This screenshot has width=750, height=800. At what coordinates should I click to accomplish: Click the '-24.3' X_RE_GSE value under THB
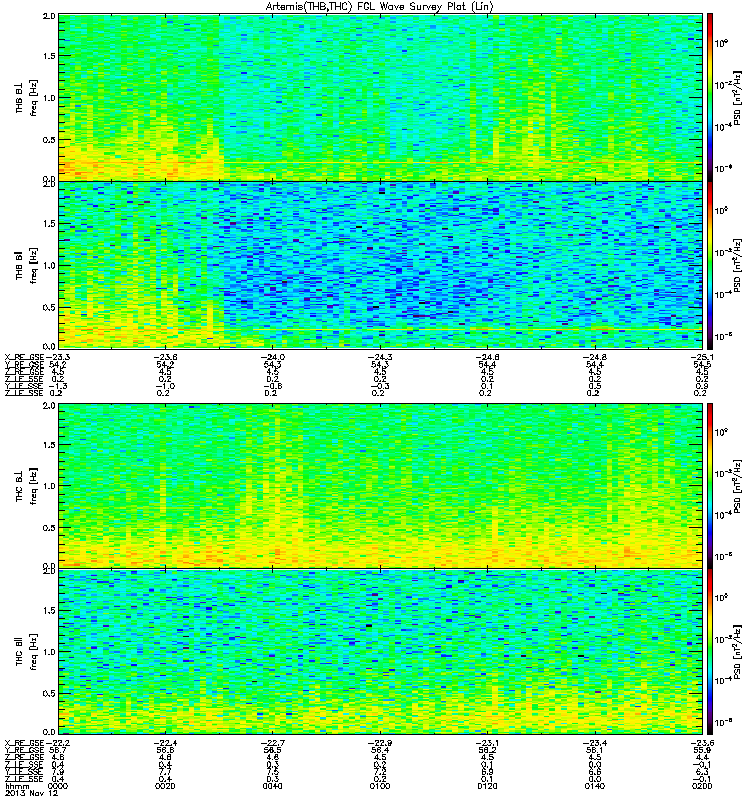click(380, 357)
